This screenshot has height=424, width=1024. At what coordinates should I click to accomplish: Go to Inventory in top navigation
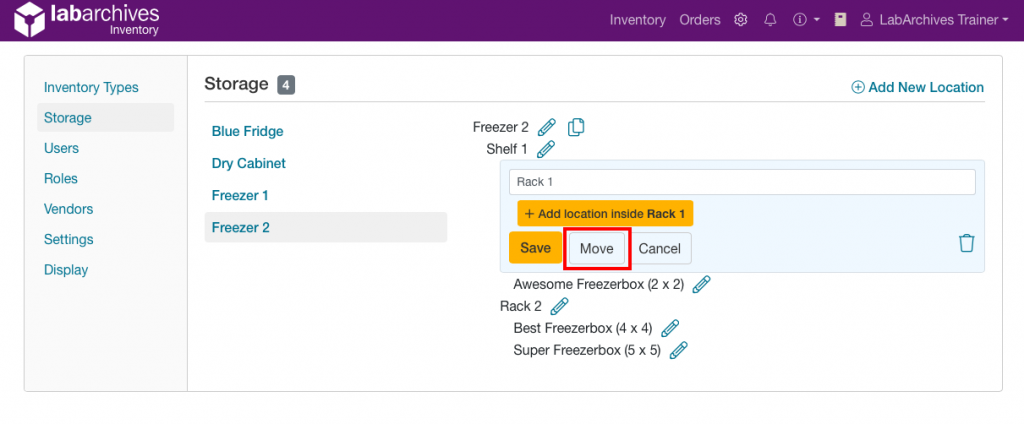click(638, 20)
